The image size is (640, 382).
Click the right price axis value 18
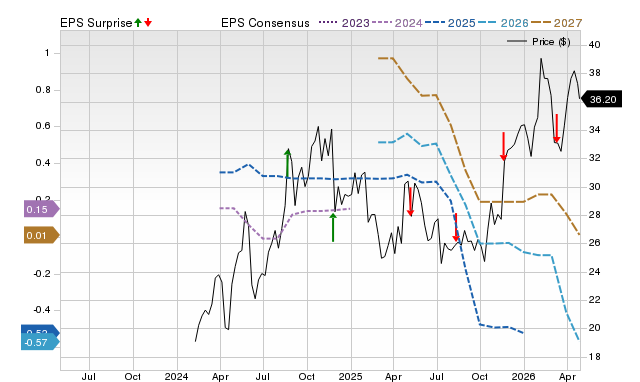tap(595, 357)
